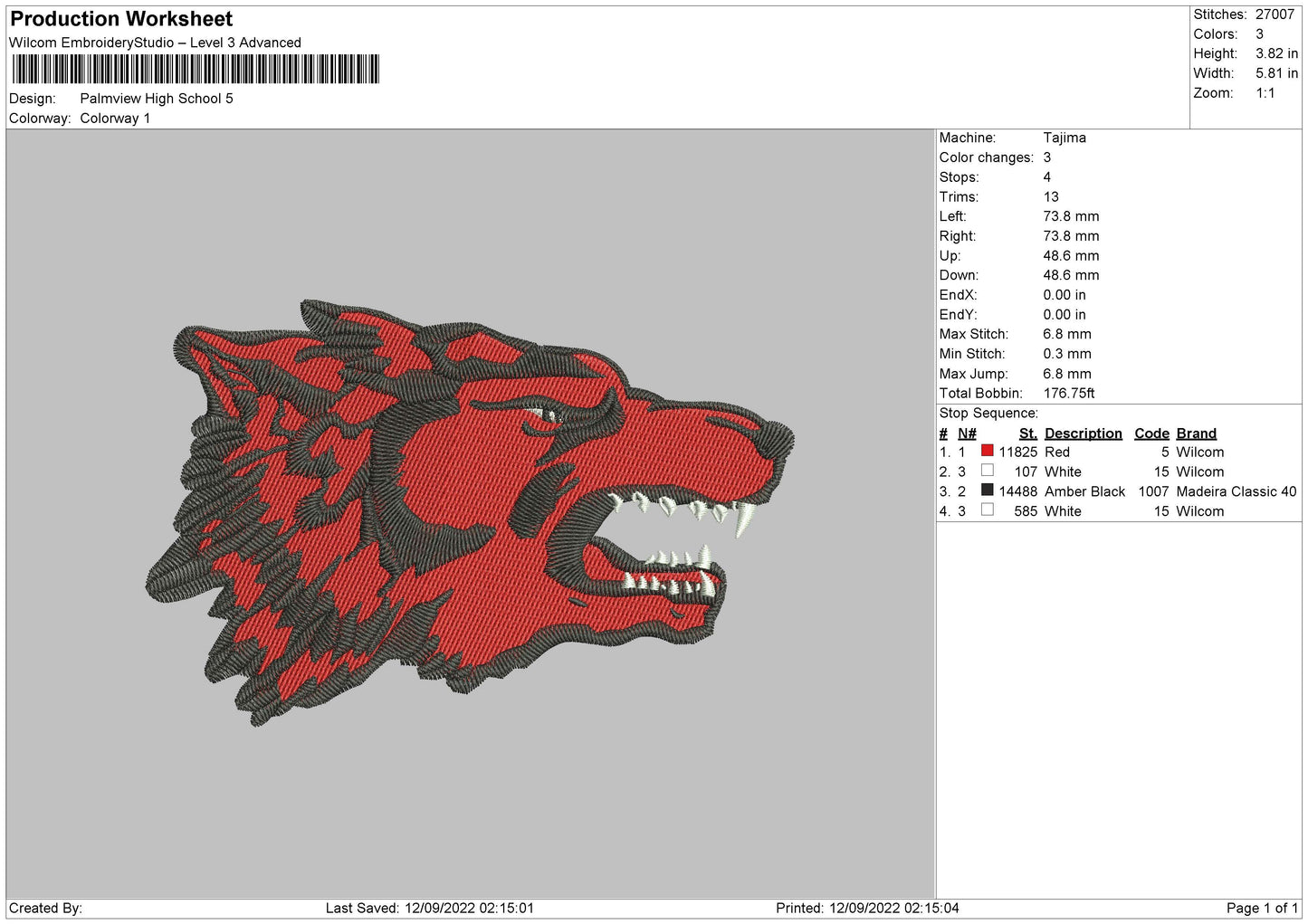This screenshot has height=924, width=1308.
Task: Click the Code column header
Action: [1151, 433]
